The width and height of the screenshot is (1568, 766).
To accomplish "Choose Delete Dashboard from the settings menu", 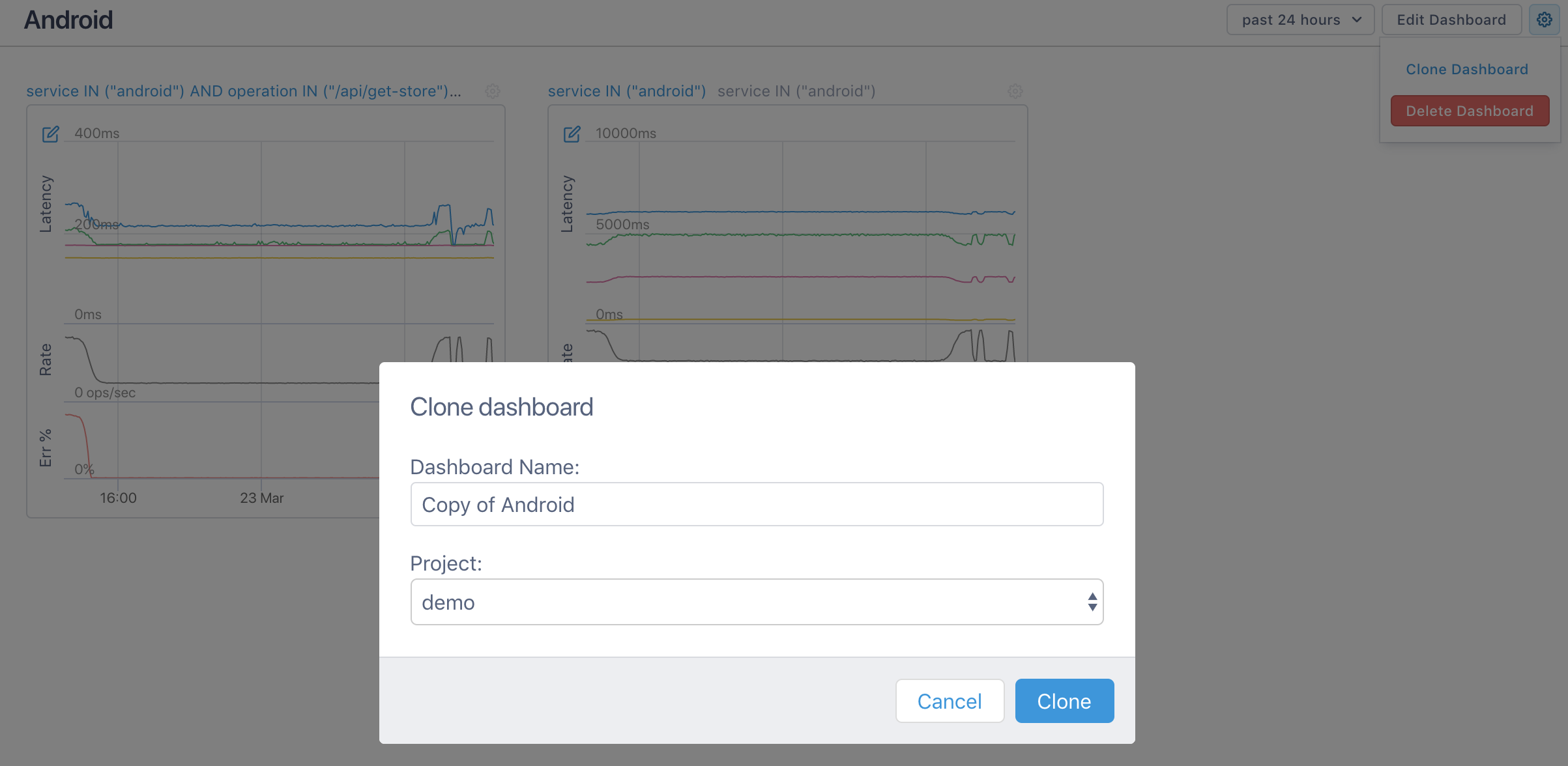I will 1470,111.
